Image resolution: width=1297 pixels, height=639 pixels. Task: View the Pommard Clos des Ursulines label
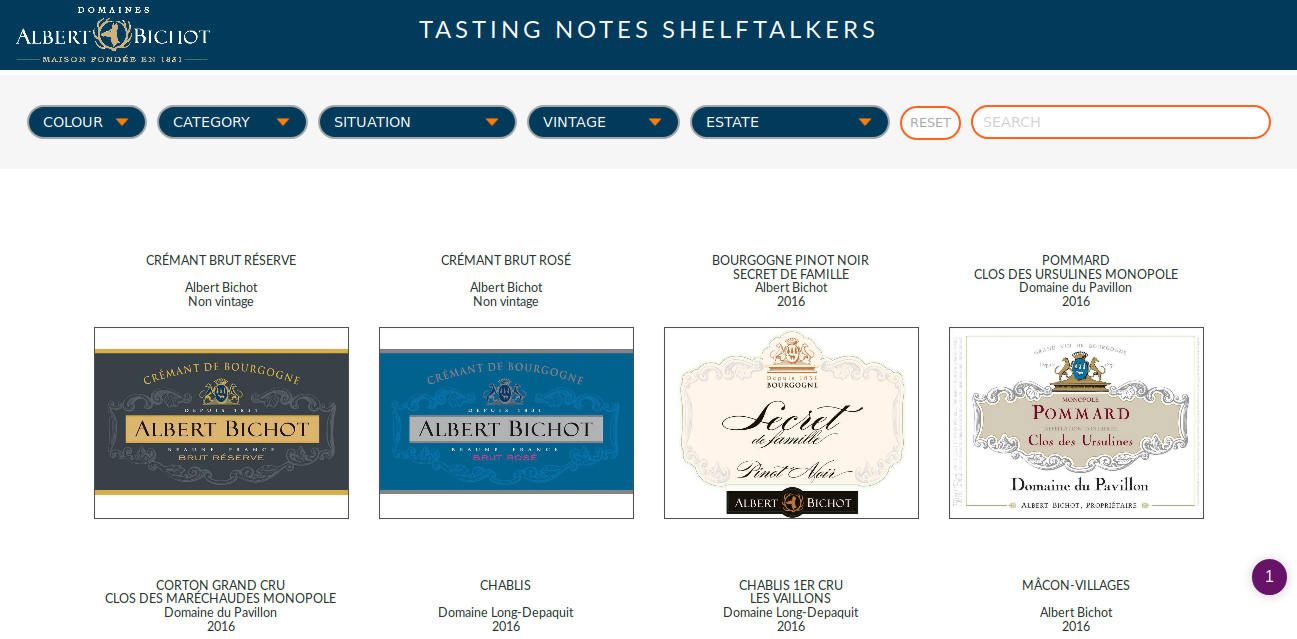1076,422
